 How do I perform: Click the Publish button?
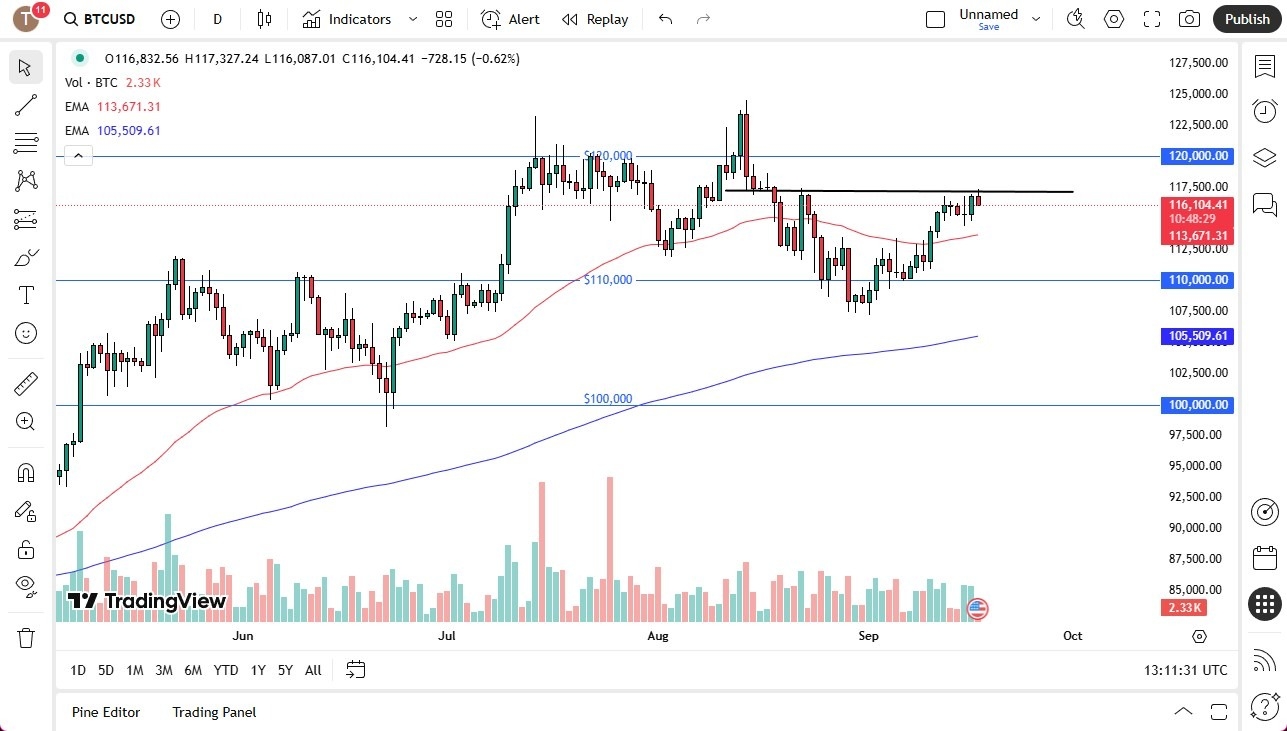1247,18
